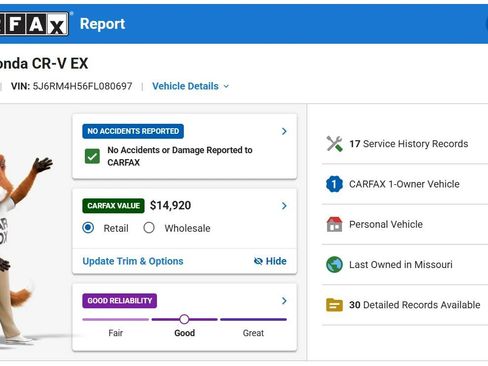Click the CARFAX logo in header
Viewport: 488px width, 366px height.
pyautogui.click(x=34, y=24)
